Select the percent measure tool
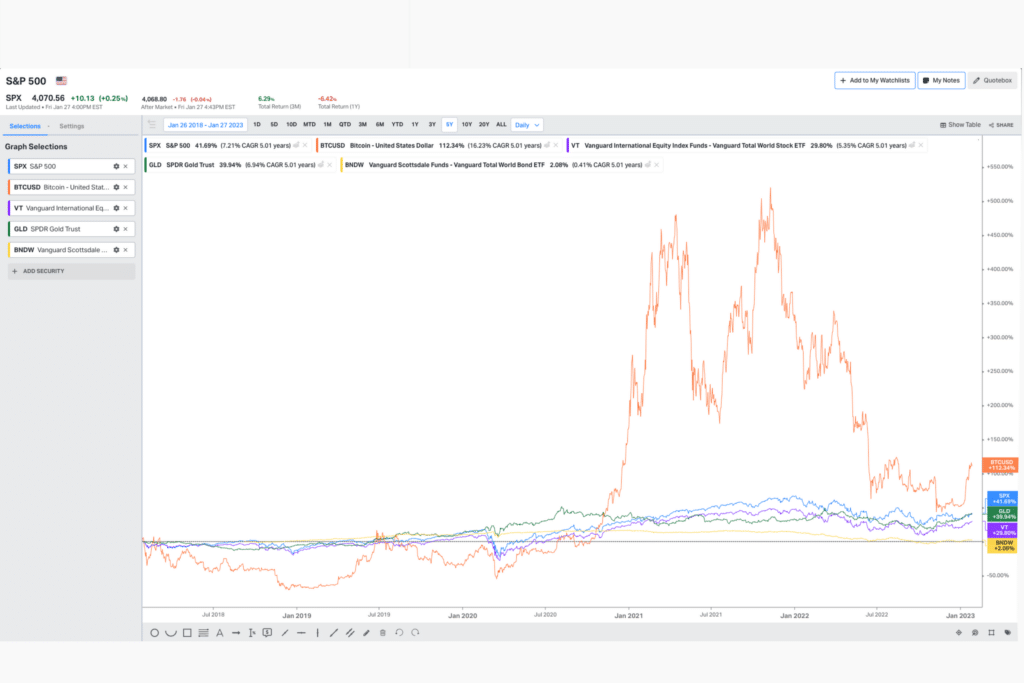Screen dimensions: 1024x683 [252, 633]
